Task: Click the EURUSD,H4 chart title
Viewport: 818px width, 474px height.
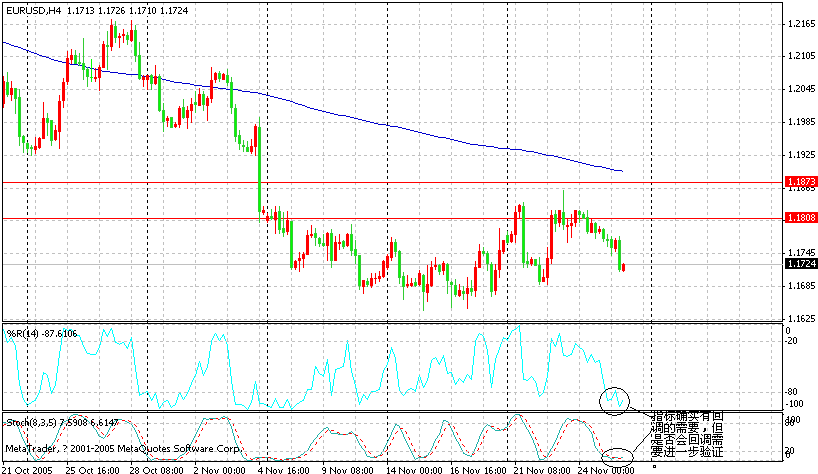Action: (x=33, y=10)
